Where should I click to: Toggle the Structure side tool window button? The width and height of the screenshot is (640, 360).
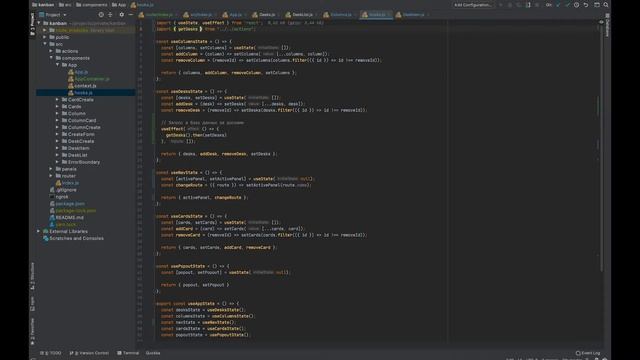[33, 277]
